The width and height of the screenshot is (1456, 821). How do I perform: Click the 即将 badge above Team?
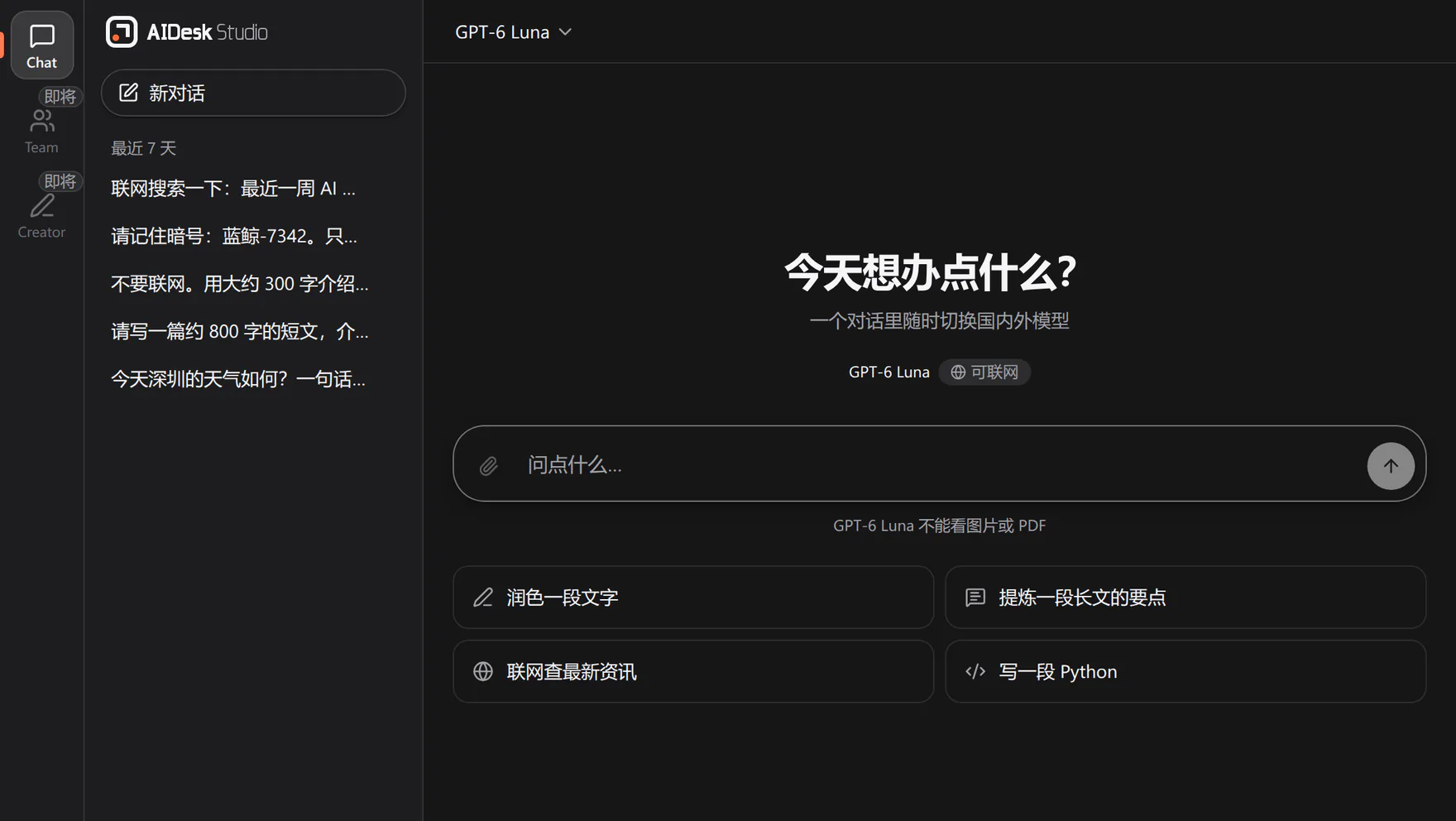click(60, 97)
